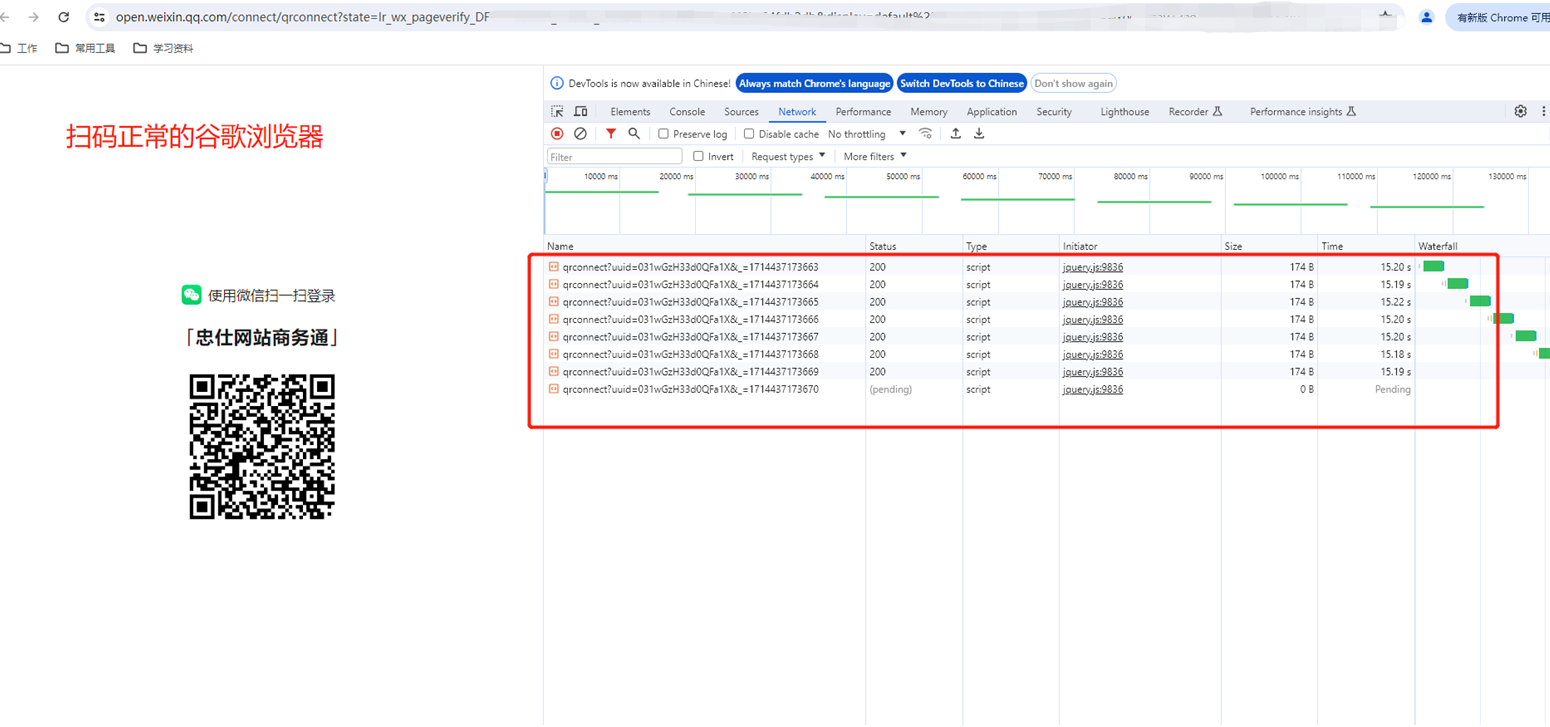Switch to the Recorder tab
The width and height of the screenshot is (1550, 727).
(1196, 112)
